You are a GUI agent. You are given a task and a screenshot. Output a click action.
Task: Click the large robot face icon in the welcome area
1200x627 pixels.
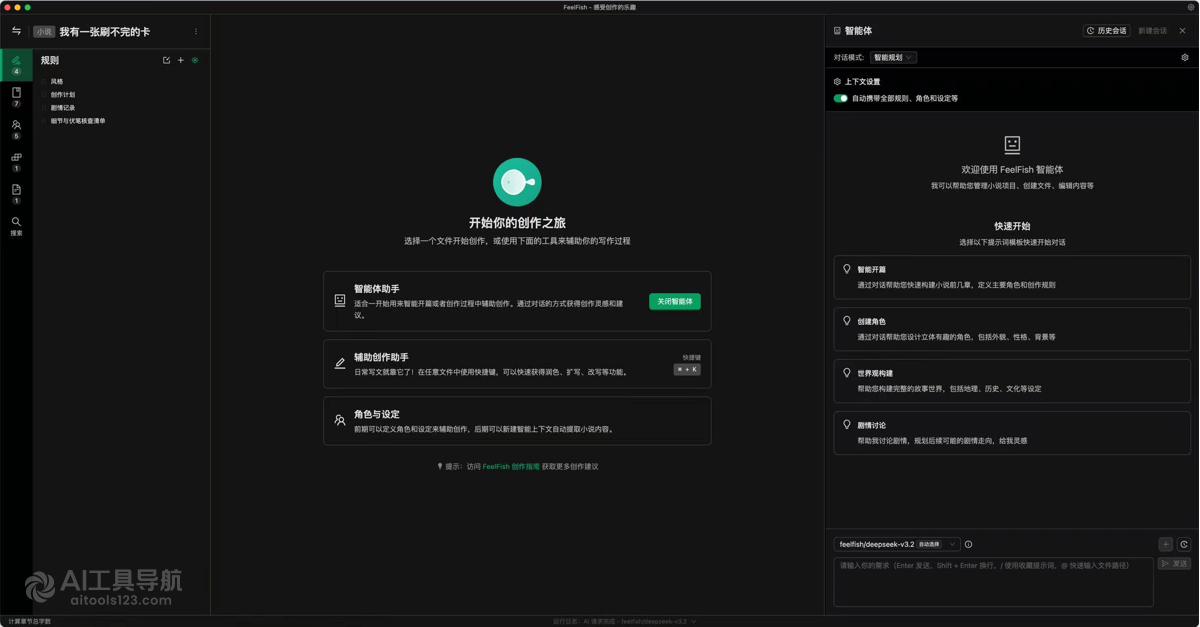click(x=1012, y=145)
